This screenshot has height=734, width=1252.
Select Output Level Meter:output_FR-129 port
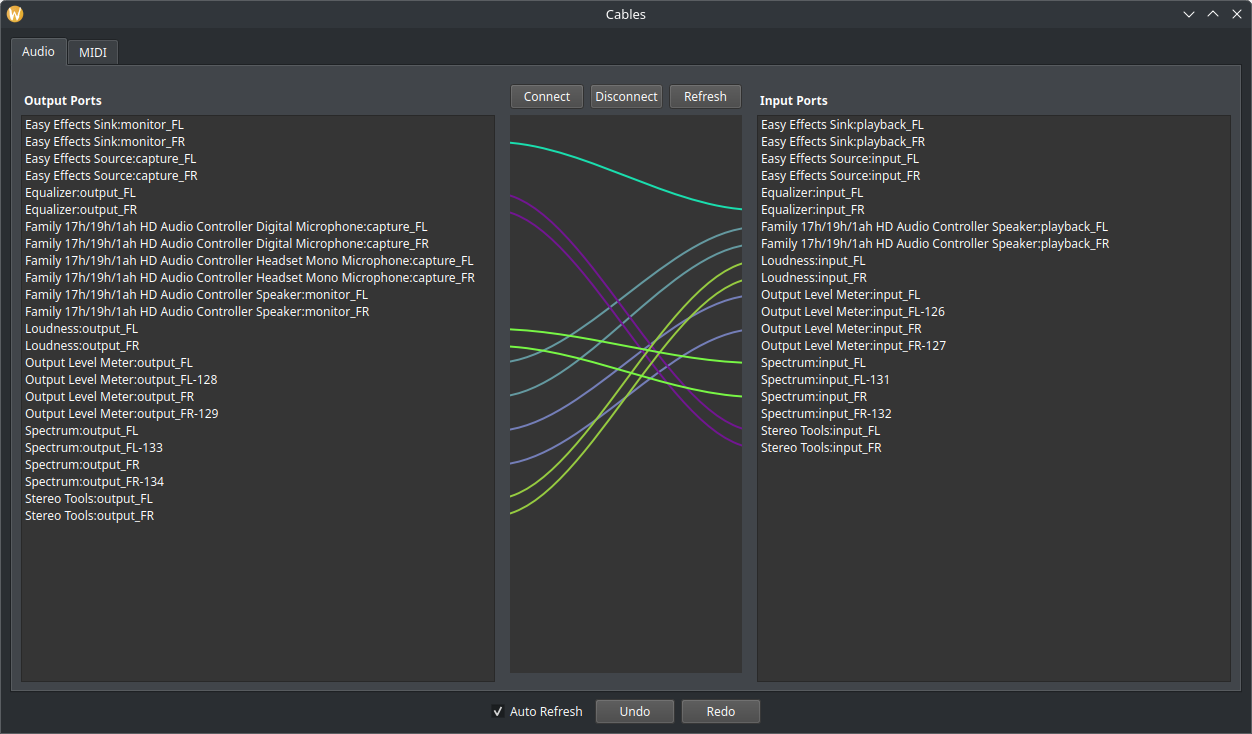(x=121, y=414)
